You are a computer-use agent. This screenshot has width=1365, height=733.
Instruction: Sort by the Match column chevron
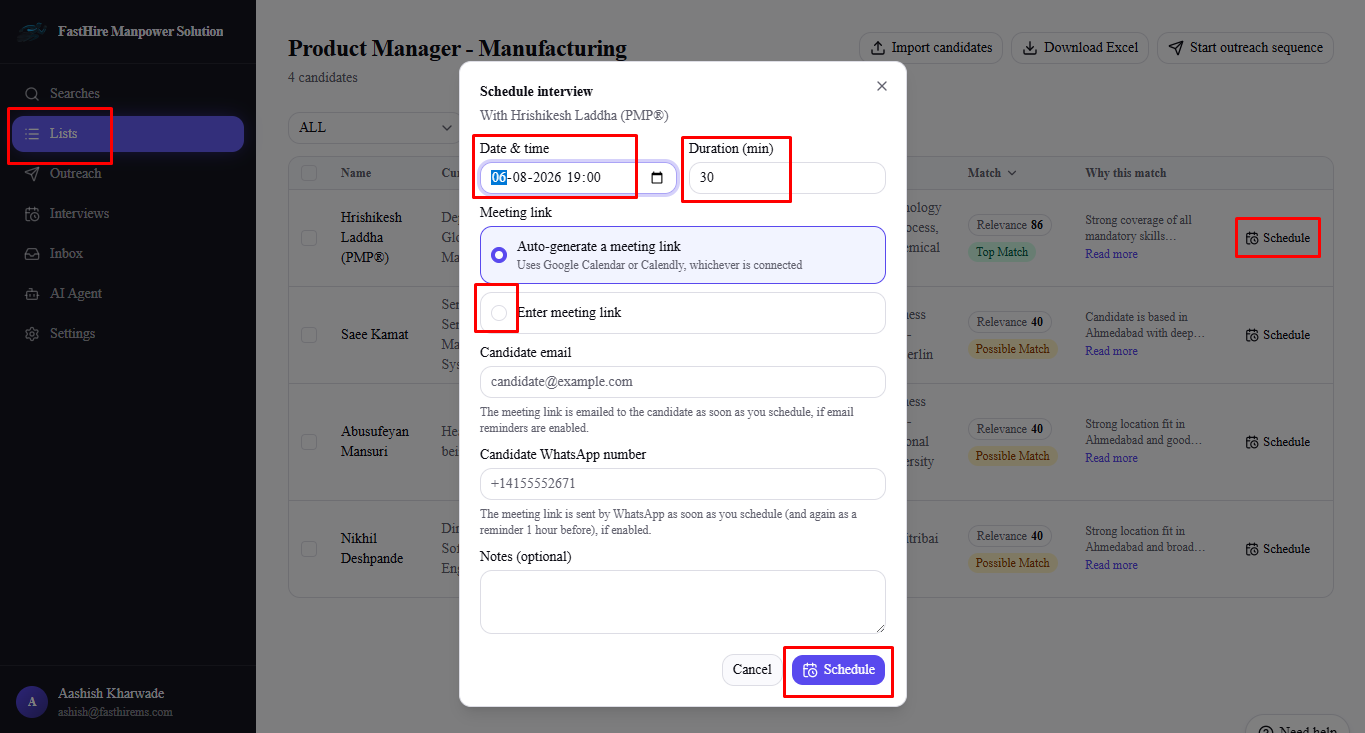1012,173
